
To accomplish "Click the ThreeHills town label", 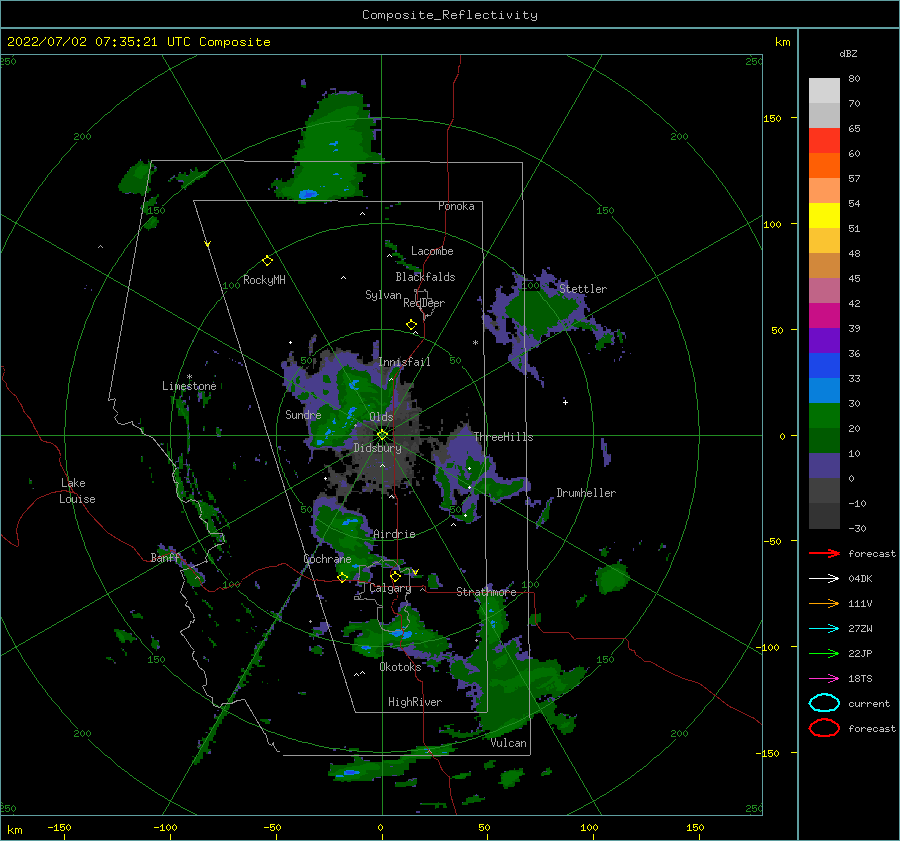I will [503, 437].
